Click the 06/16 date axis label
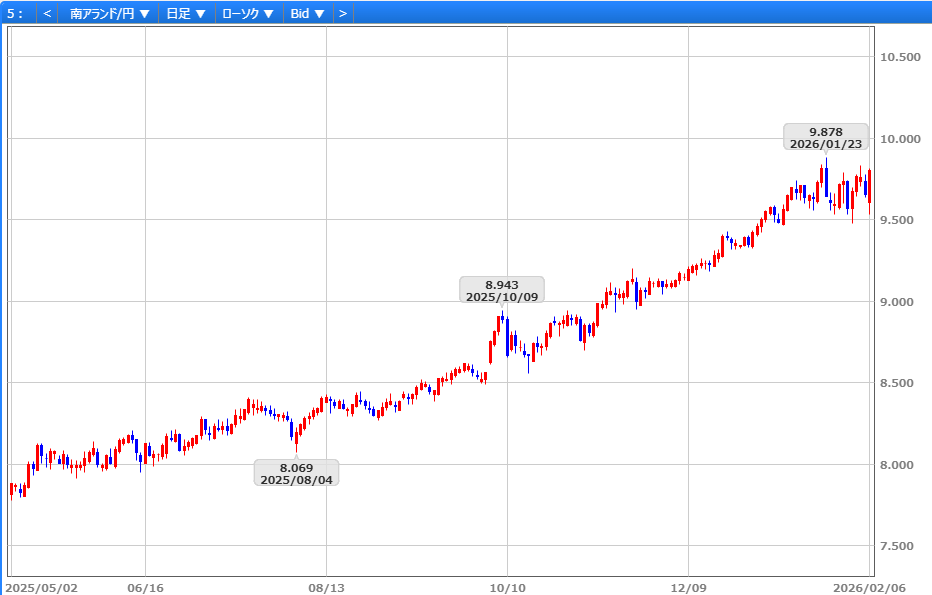Viewport: 932px width, 595px height. pos(145,587)
